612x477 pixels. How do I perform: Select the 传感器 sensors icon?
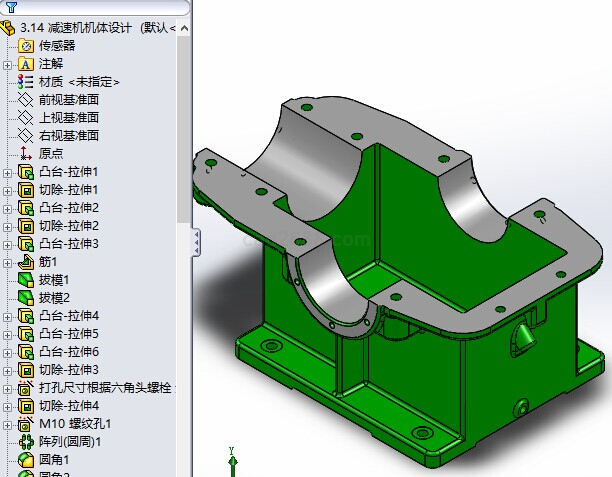(x=26, y=45)
